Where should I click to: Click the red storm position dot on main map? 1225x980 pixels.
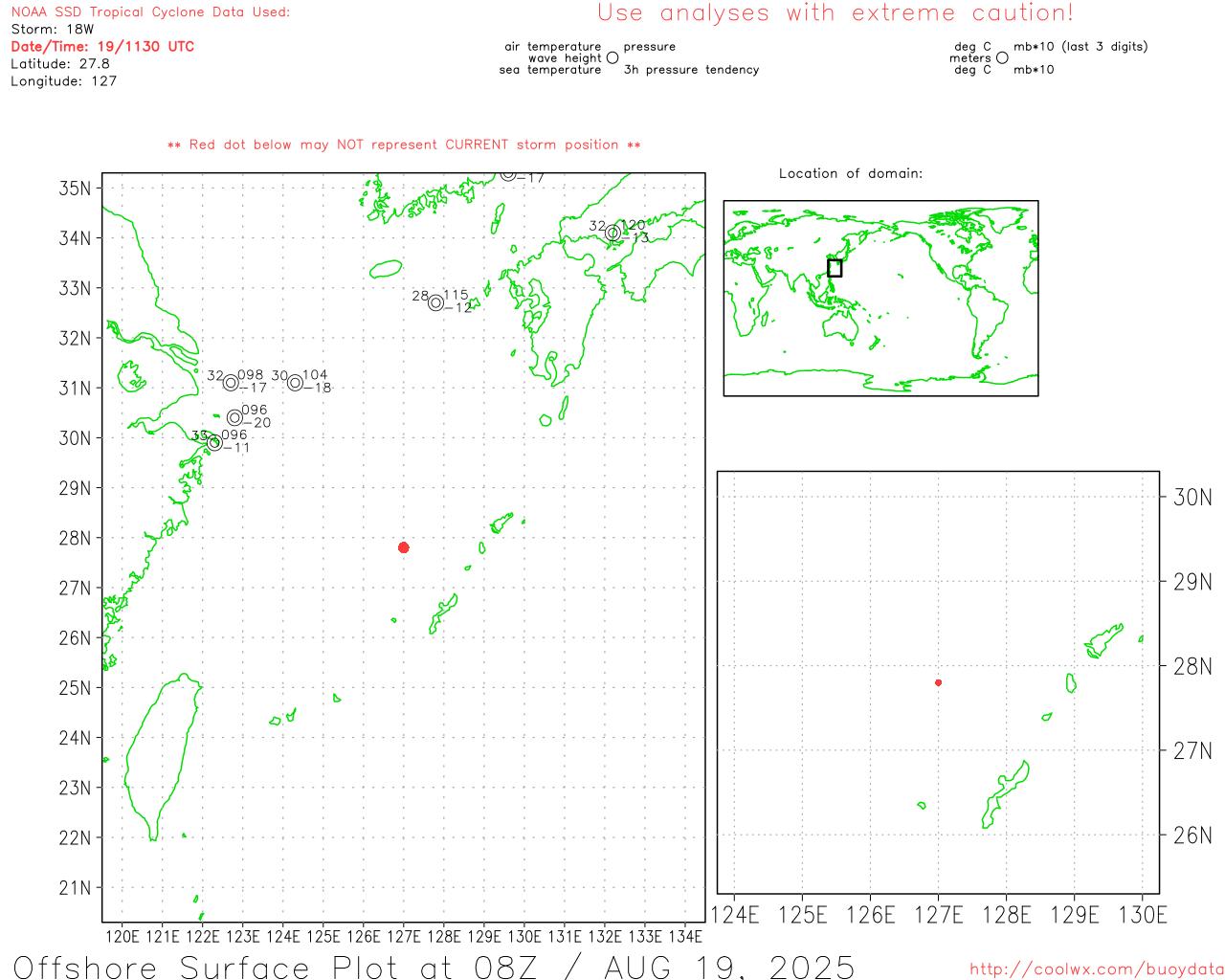404,547
